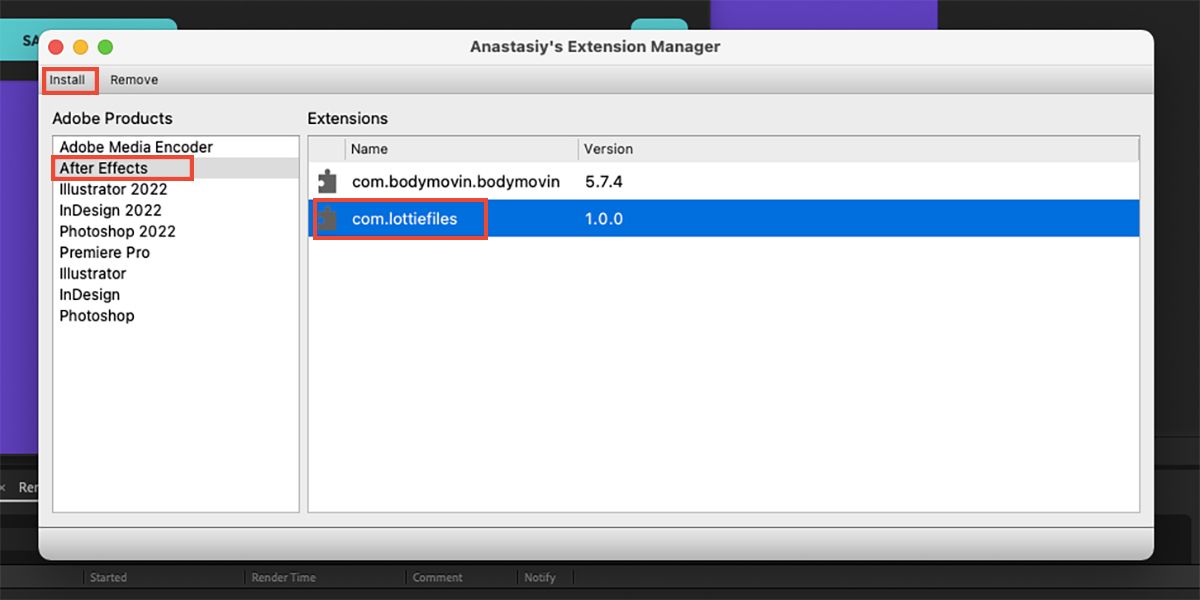Select Photoshop 2022 in the products list
Screen dimensions: 1200x600
coord(176,231)
